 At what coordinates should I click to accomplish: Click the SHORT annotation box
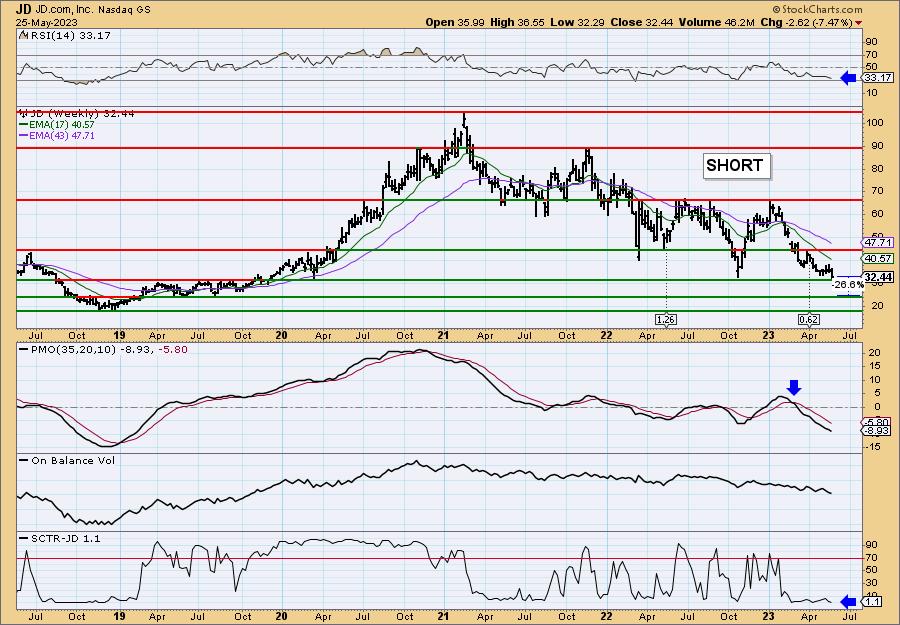point(737,166)
